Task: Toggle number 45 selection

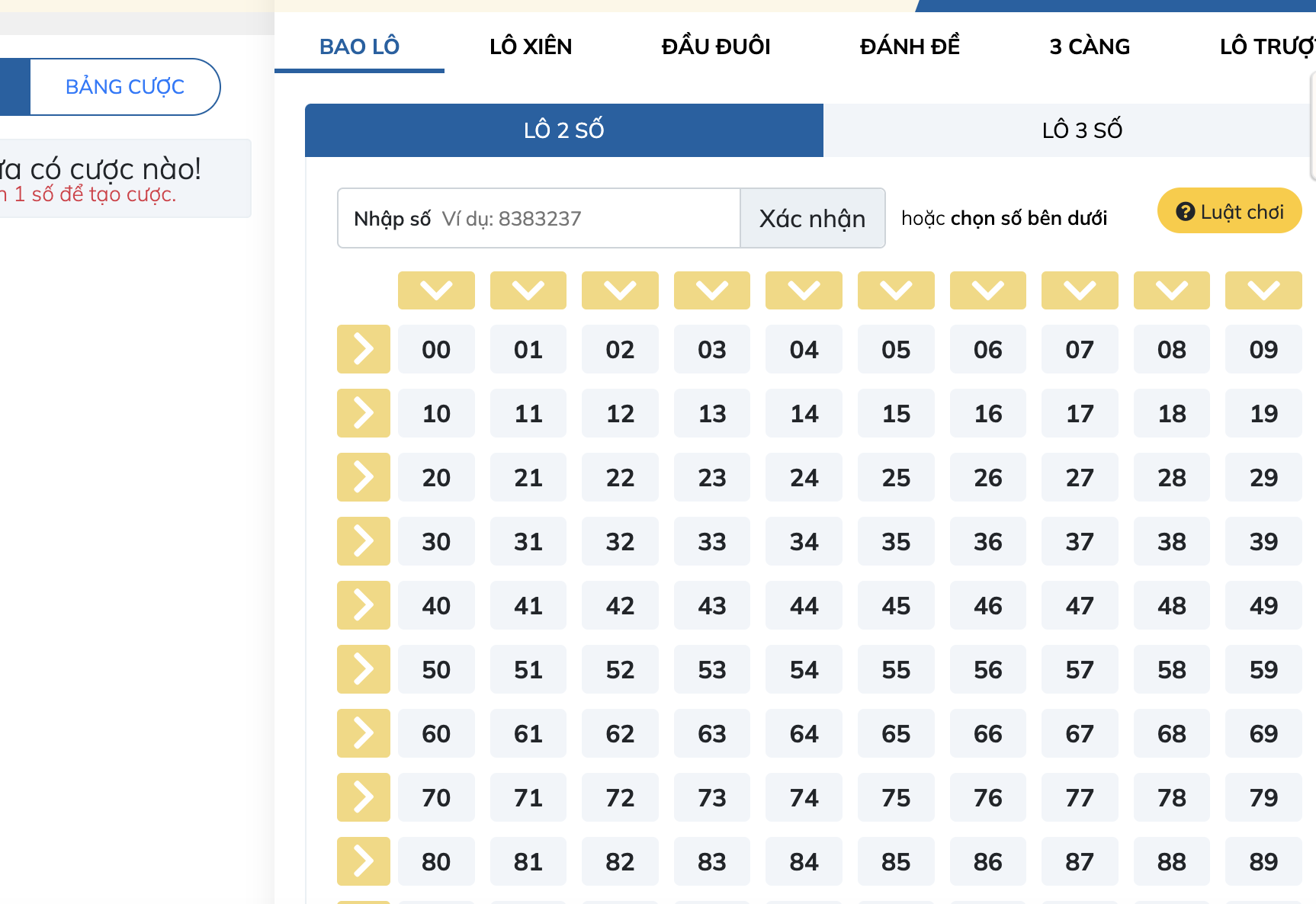Action: (x=896, y=605)
